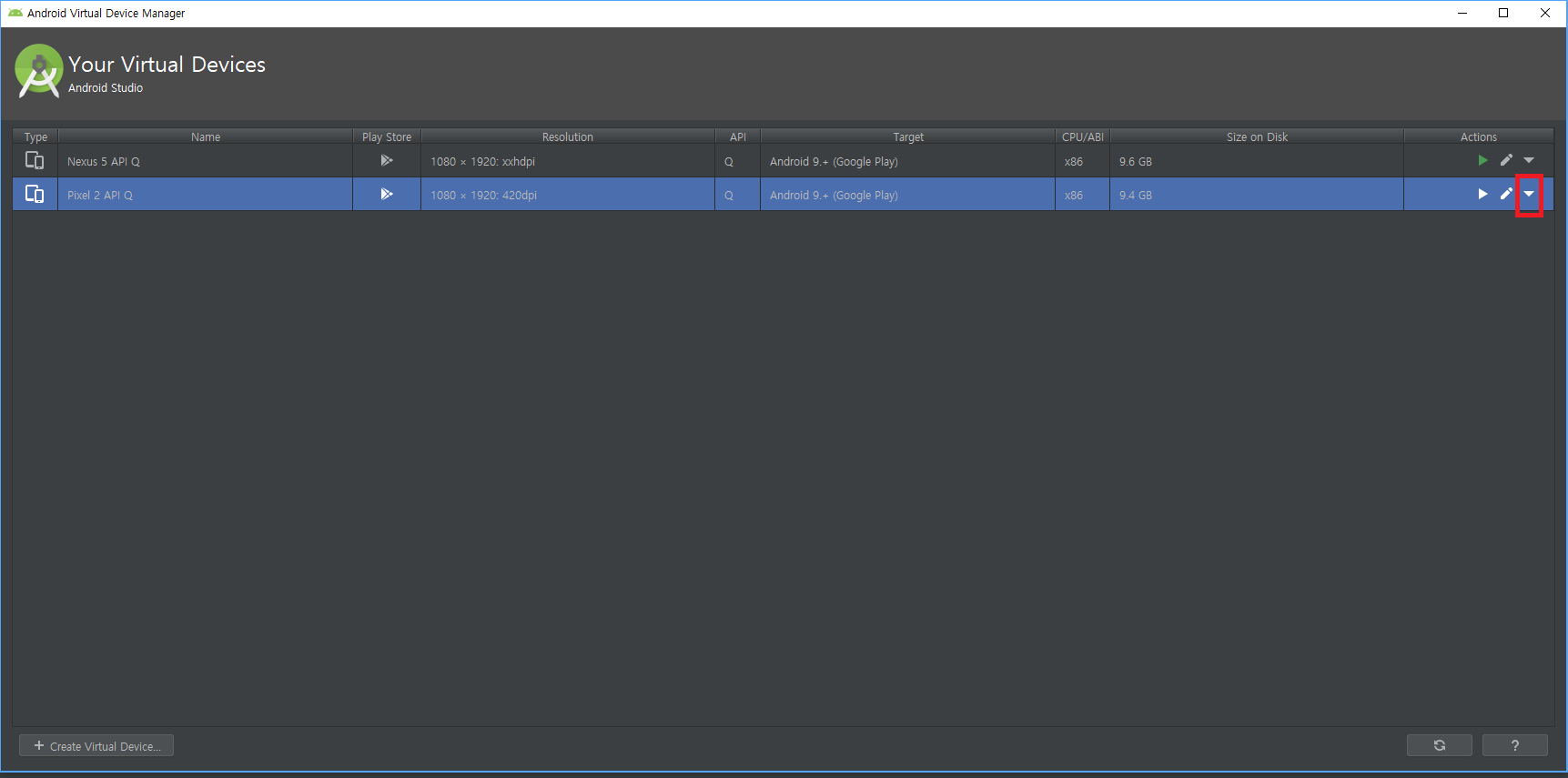Viewport: 1568px width, 778px height.
Task: Click the API Q cell for Pixel 2
Action: coord(738,195)
